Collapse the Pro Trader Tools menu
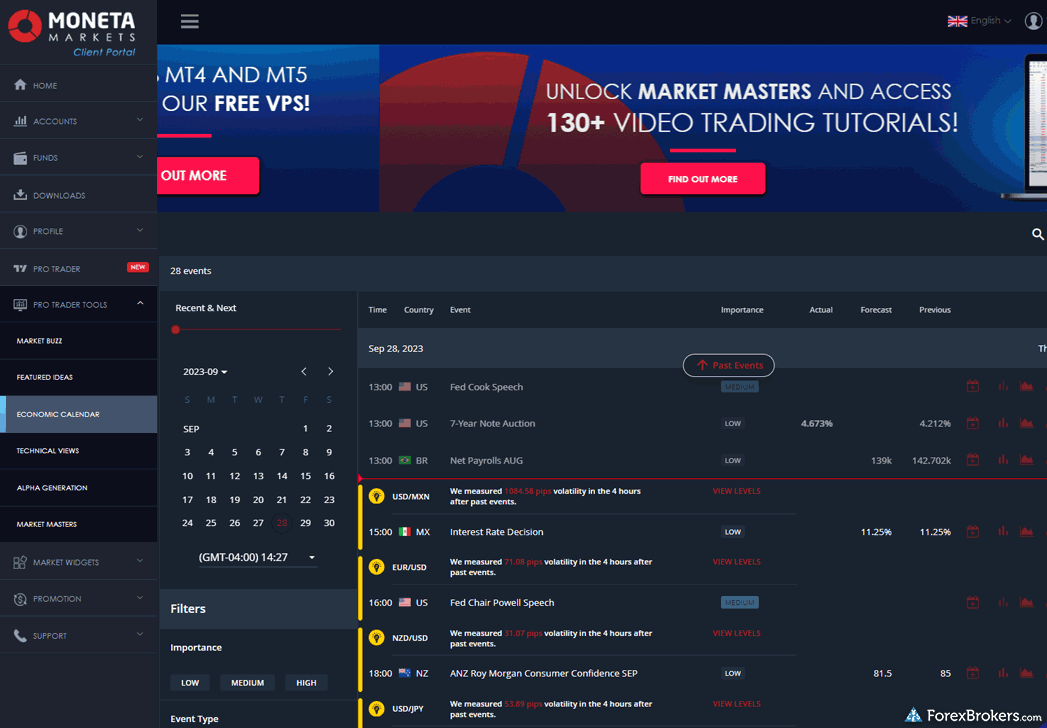Image resolution: width=1047 pixels, height=728 pixels. pos(78,304)
